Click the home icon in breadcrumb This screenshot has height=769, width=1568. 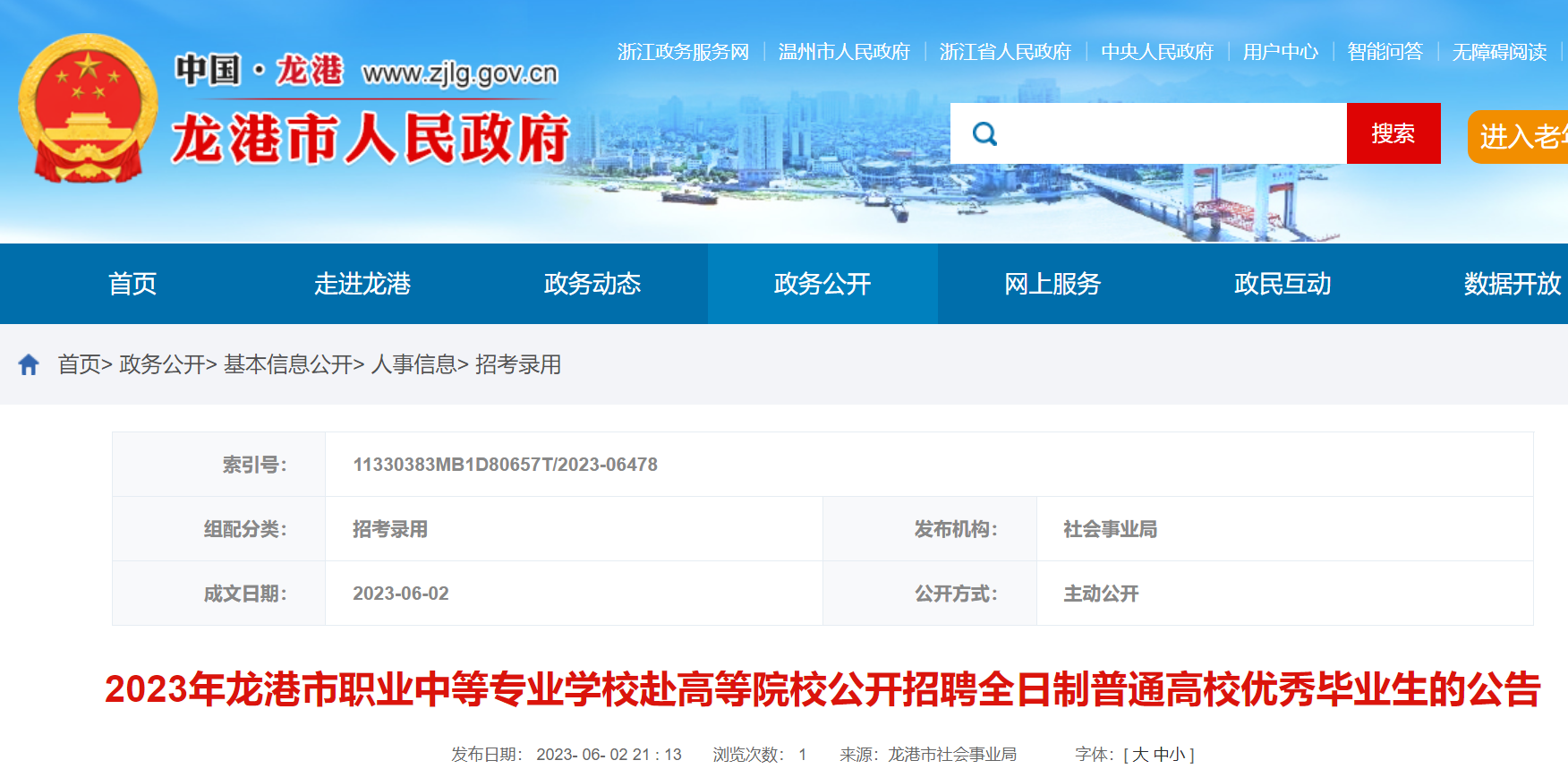click(29, 364)
